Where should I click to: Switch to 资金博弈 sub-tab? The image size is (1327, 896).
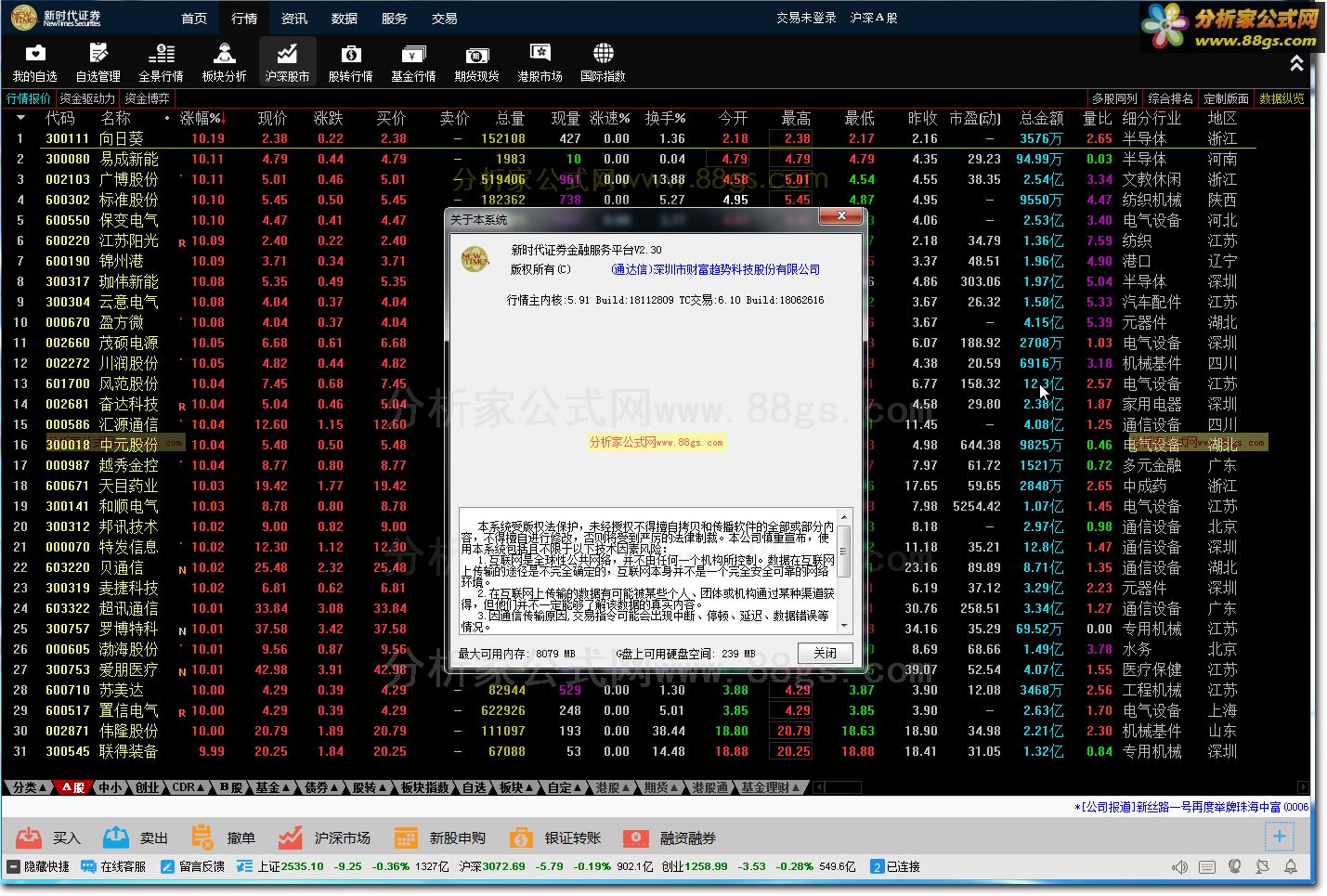148,98
